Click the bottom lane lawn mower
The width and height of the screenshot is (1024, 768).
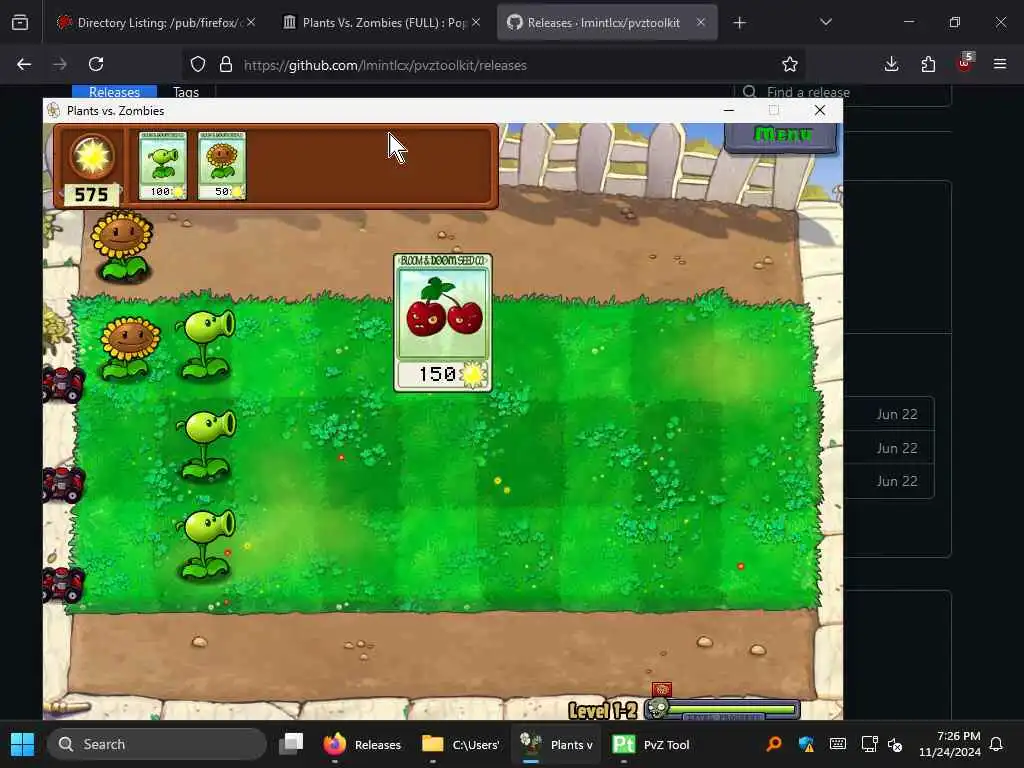[63, 584]
